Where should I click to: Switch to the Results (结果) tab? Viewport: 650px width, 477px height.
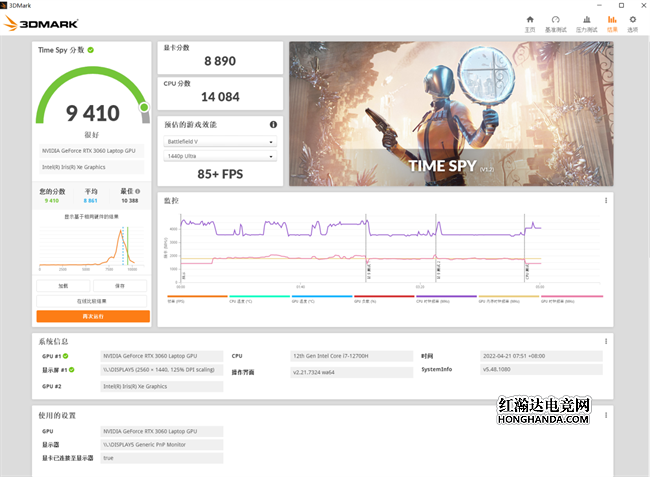click(x=611, y=23)
